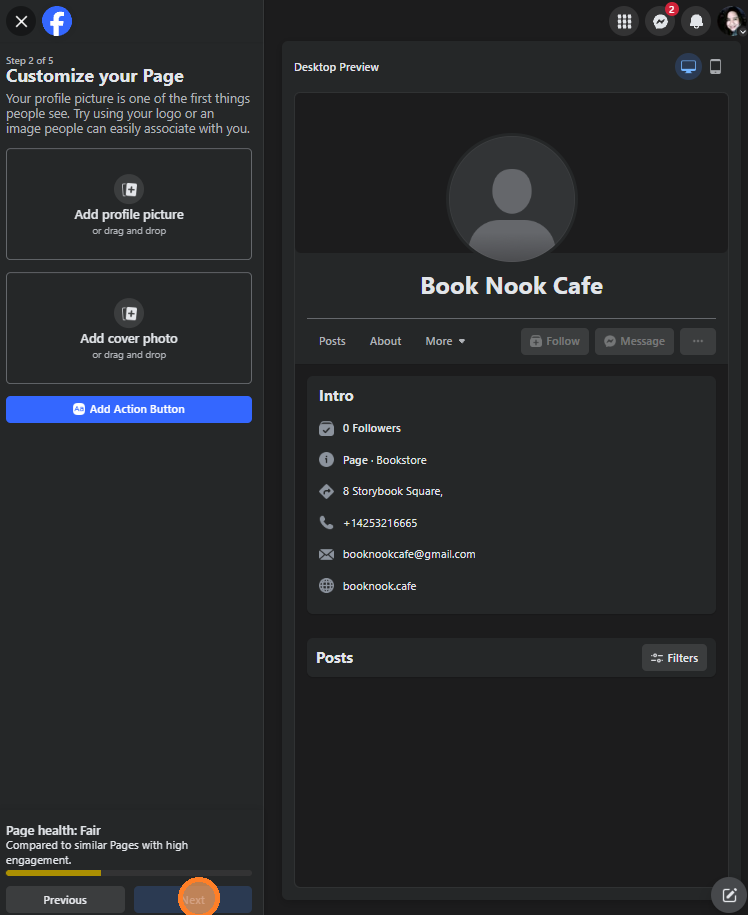Open the three-dots page options menu
The image size is (748, 915).
pyautogui.click(x=698, y=341)
